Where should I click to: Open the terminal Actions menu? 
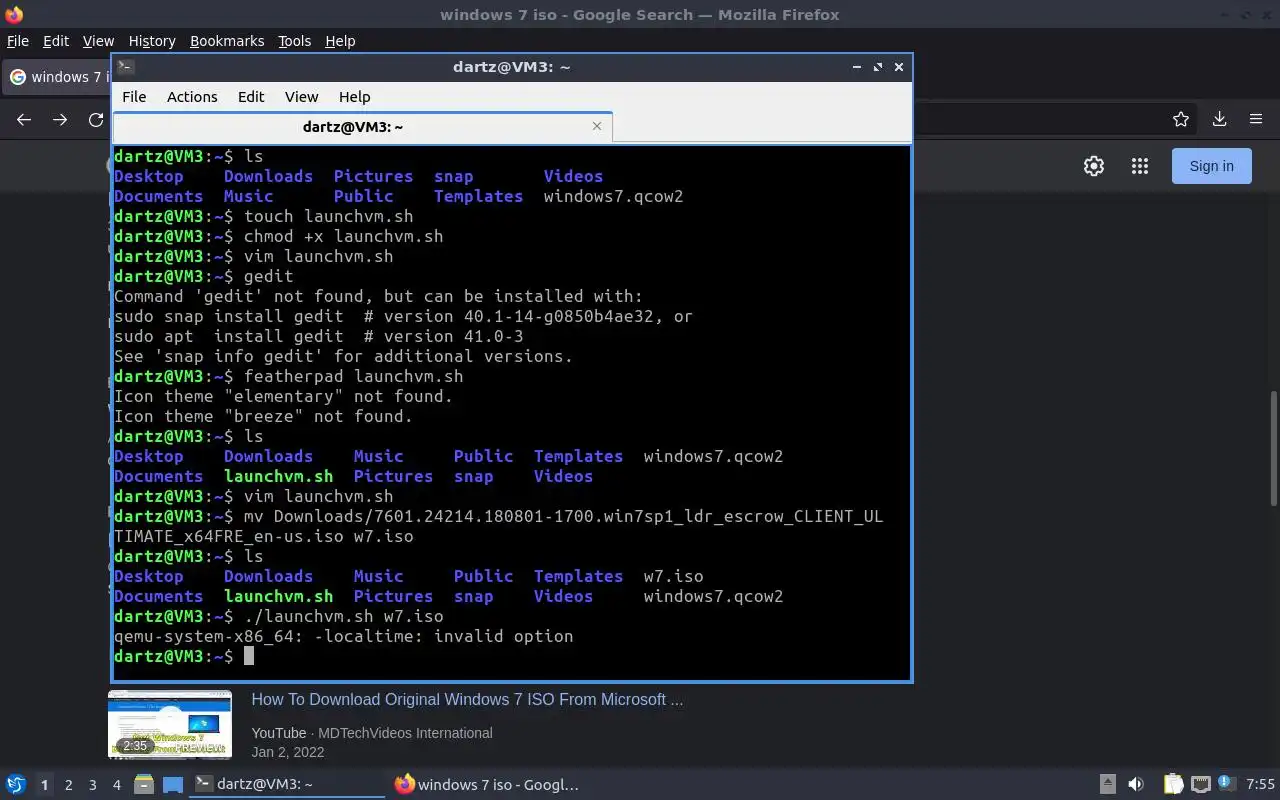pos(192,97)
